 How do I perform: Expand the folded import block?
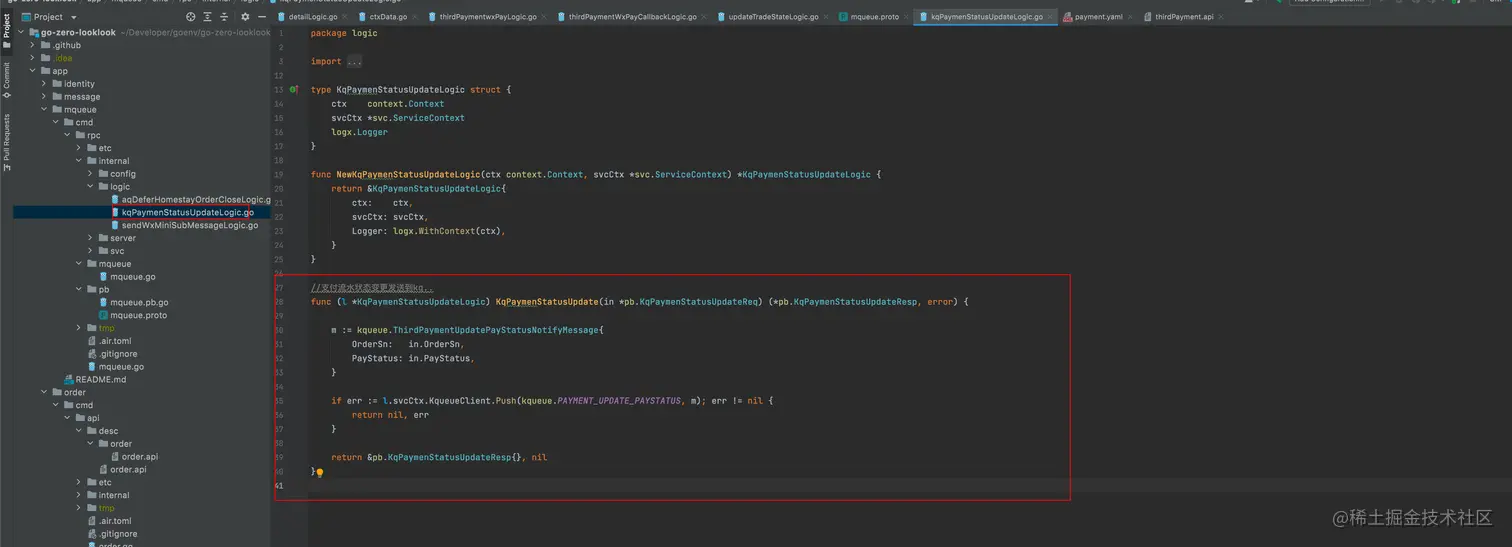point(354,62)
